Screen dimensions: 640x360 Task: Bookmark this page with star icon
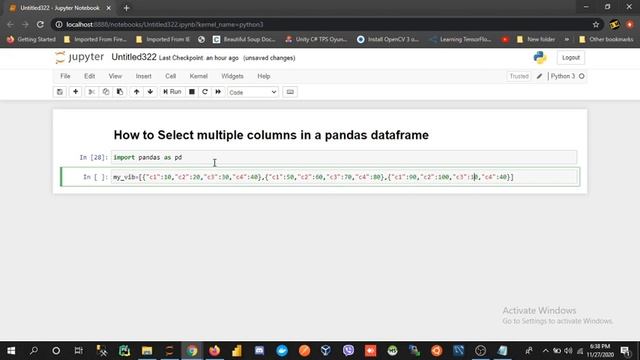596,24
